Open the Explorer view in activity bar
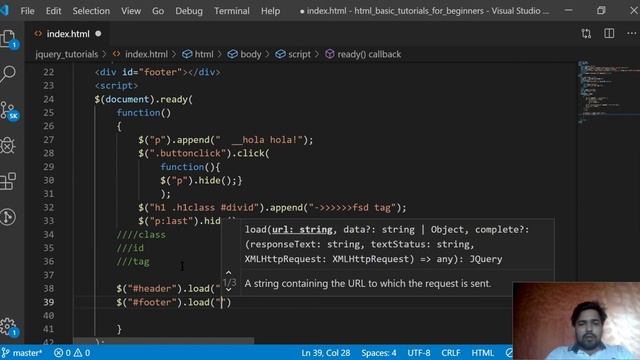This screenshot has width=640, height=360. tap(8, 40)
